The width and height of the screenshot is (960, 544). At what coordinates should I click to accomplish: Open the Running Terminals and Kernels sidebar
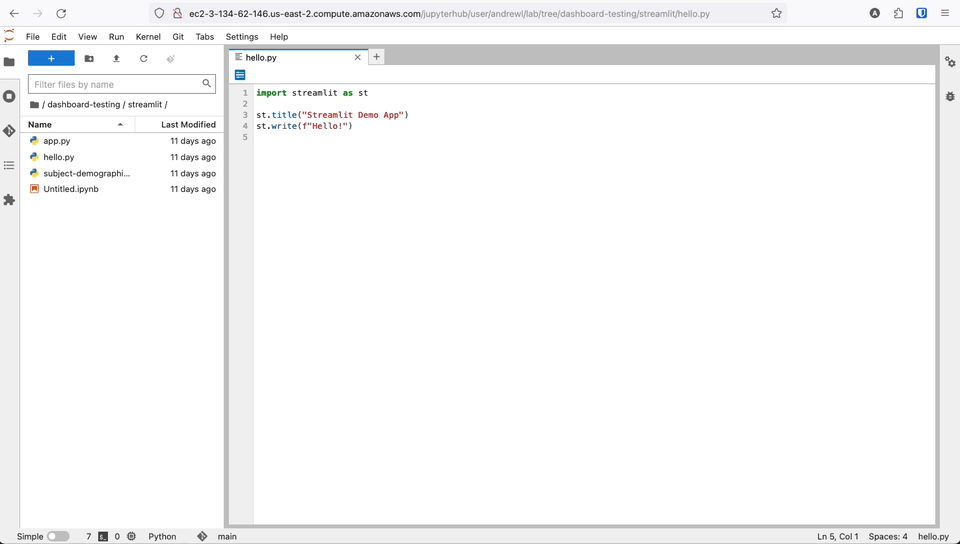pos(9,97)
